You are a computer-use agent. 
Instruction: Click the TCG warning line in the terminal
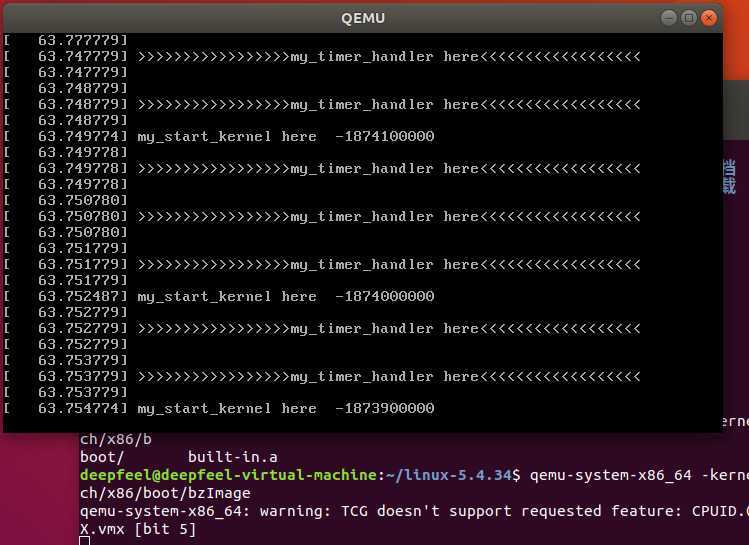tap(414, 511)
